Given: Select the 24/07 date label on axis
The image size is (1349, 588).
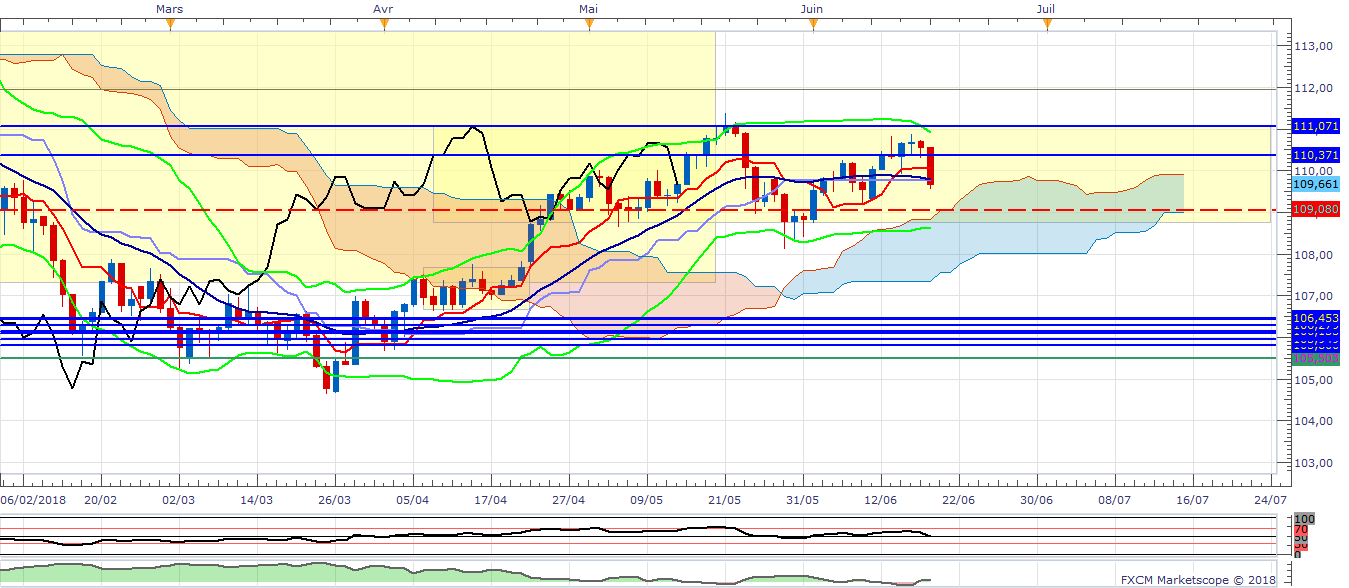Looking at the screenshot, I should pyautogui.click(x=1269, y=499).
